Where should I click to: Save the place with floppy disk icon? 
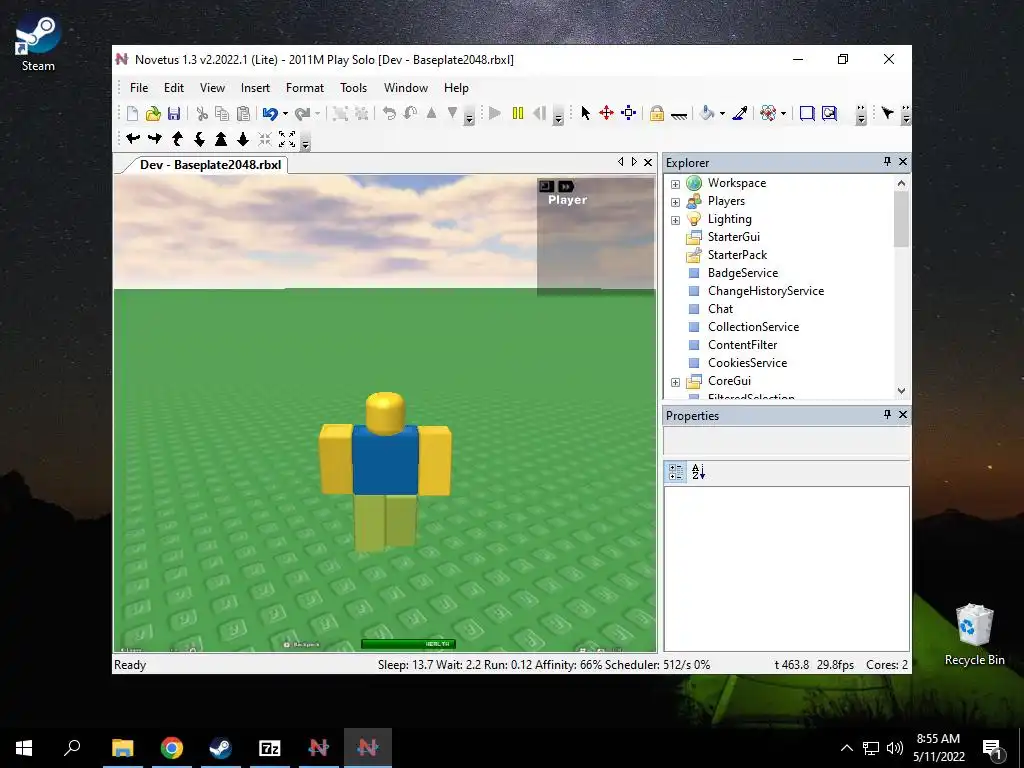point(174,114)
